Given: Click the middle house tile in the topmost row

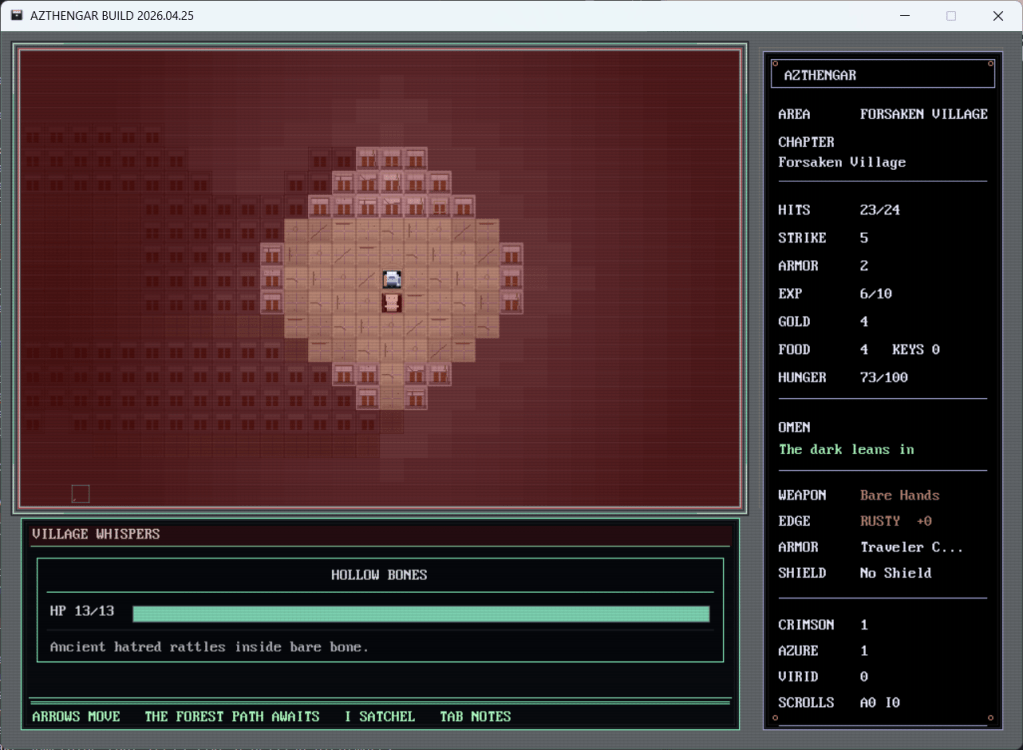Looking at the screenshot, I should tap(392, 158).
